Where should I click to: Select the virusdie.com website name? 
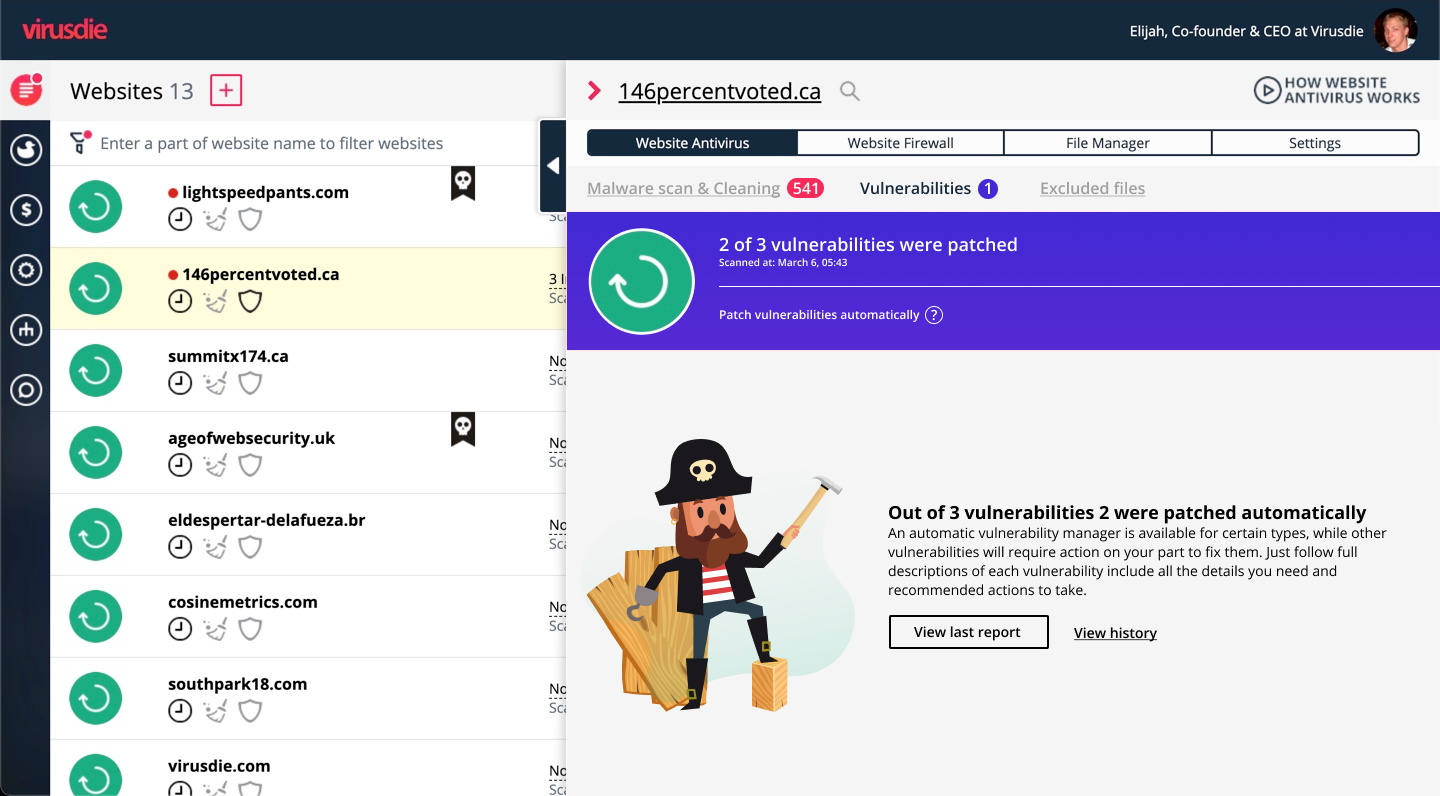219,766
